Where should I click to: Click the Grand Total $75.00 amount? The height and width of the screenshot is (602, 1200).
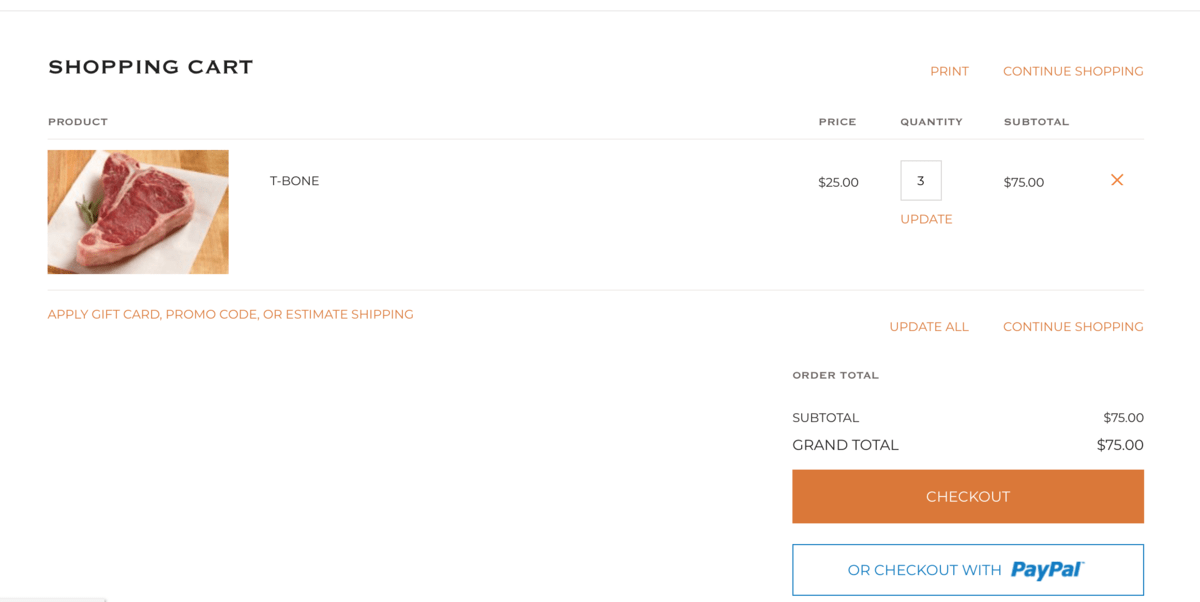pos(1120,445)
